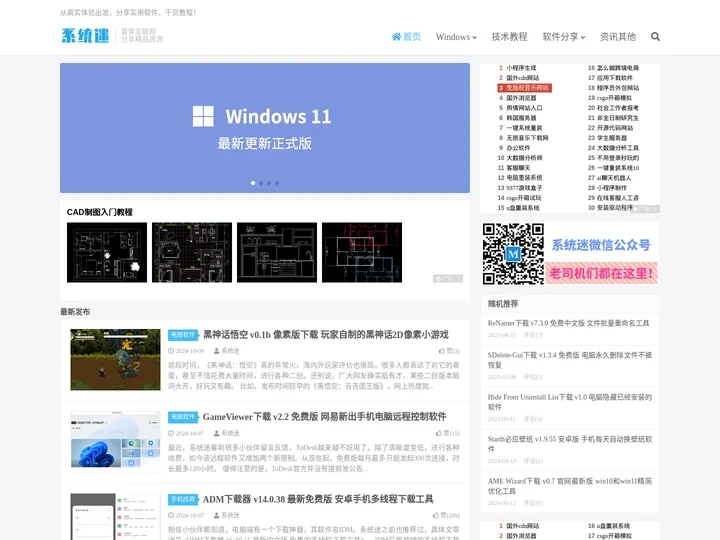Click 随机推荐 section heading
This screenshot has width=720, height=540.
click(503, 304)
